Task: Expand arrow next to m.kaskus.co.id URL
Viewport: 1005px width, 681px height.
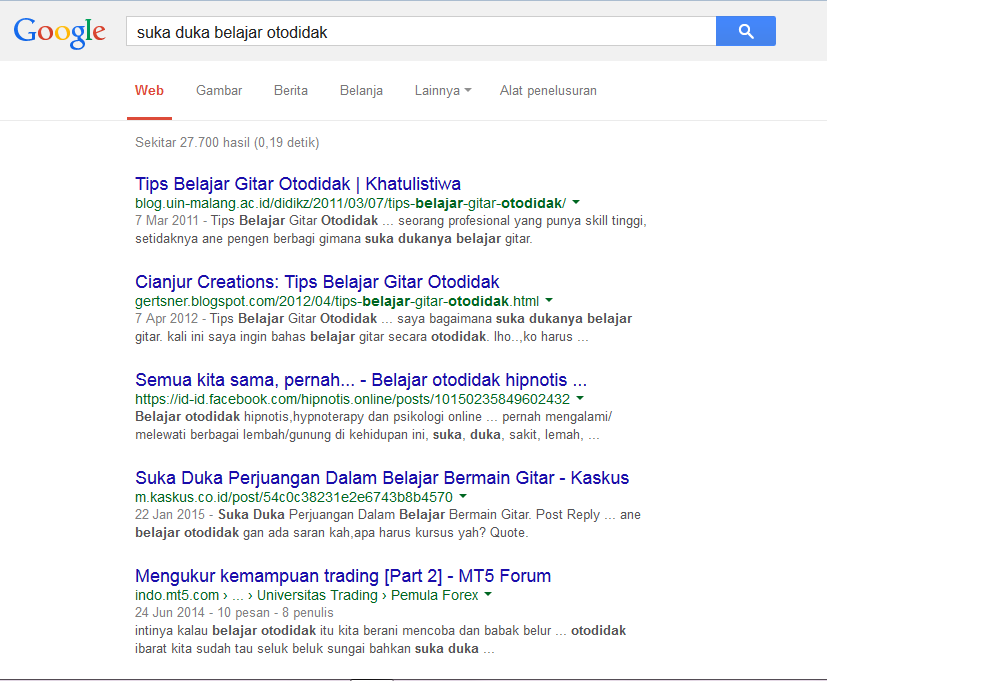Action: pyautogui.click(x=463, y=497)
